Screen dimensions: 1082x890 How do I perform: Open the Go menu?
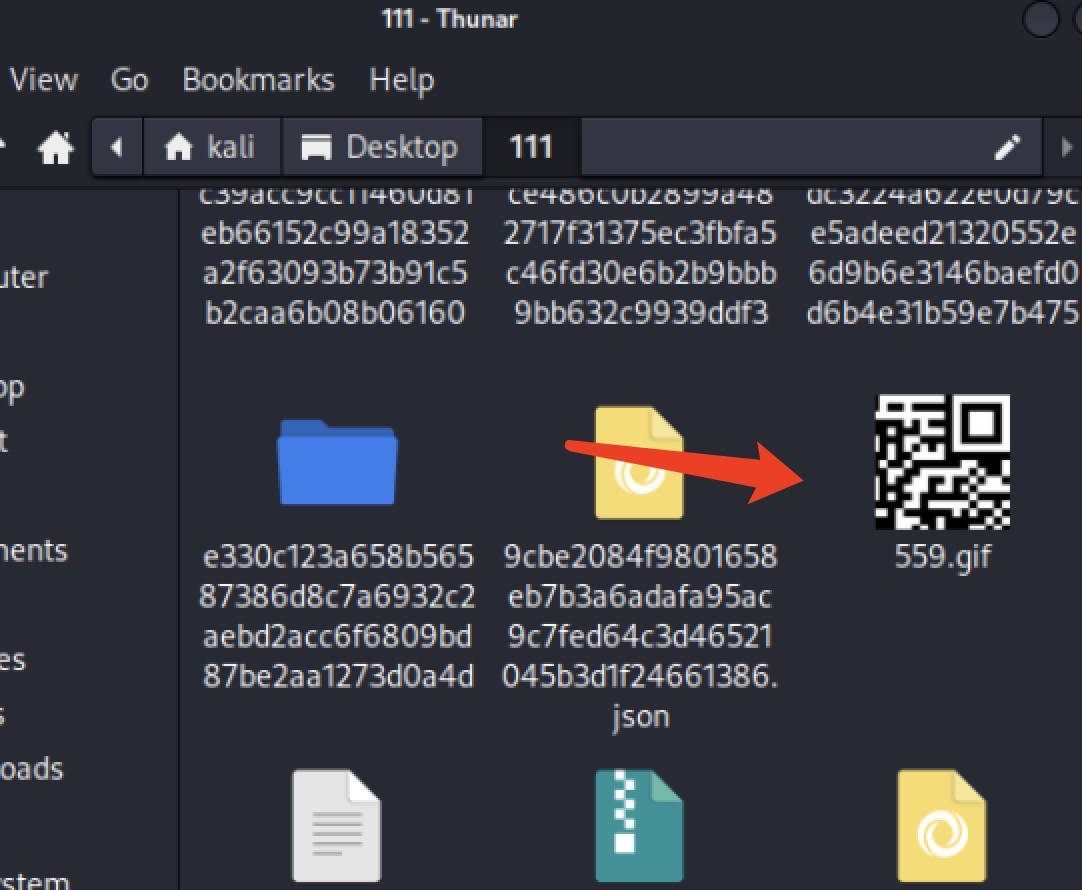coord(130,80)
